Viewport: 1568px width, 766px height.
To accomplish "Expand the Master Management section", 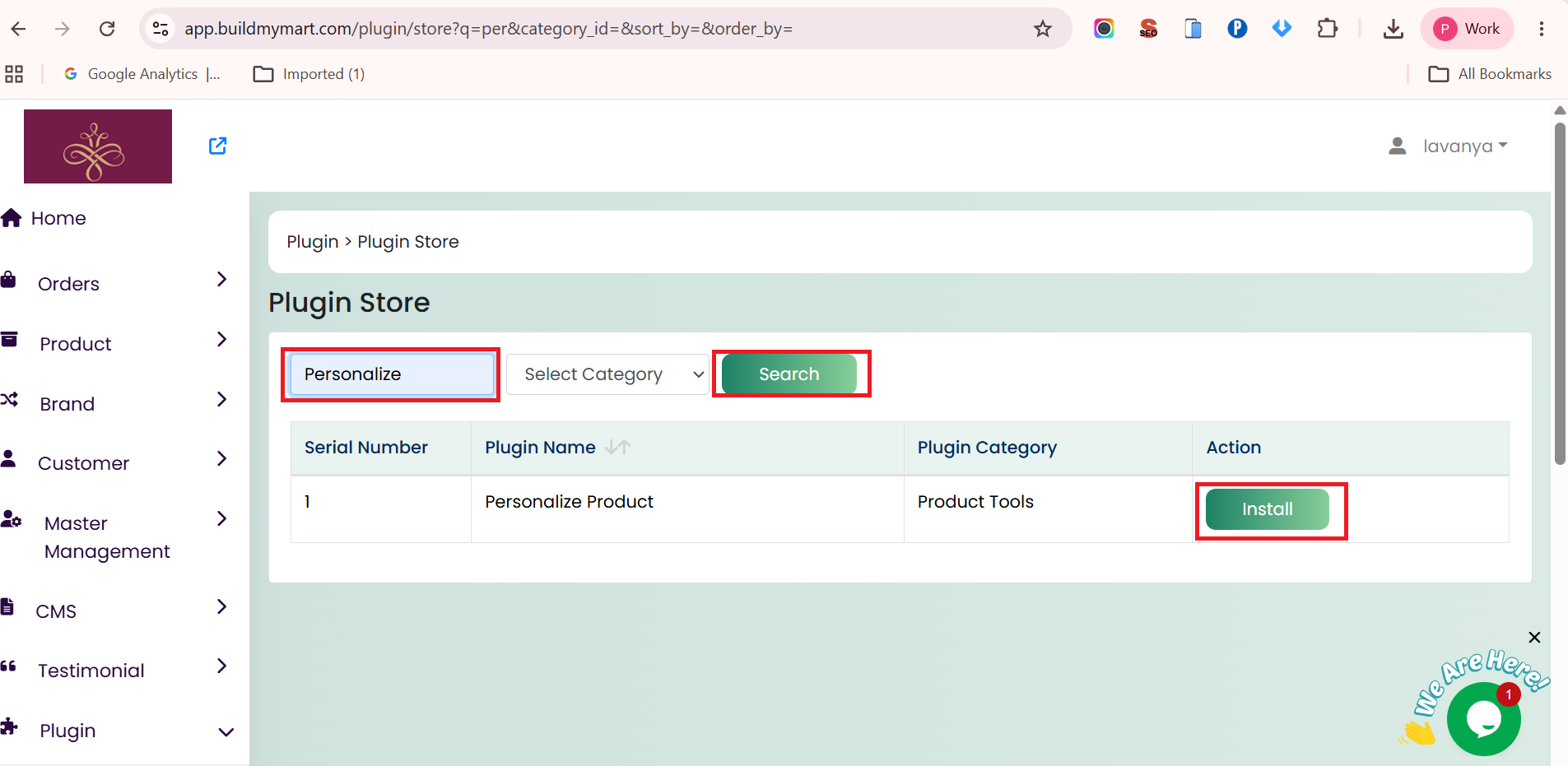I will pos(221,518).
